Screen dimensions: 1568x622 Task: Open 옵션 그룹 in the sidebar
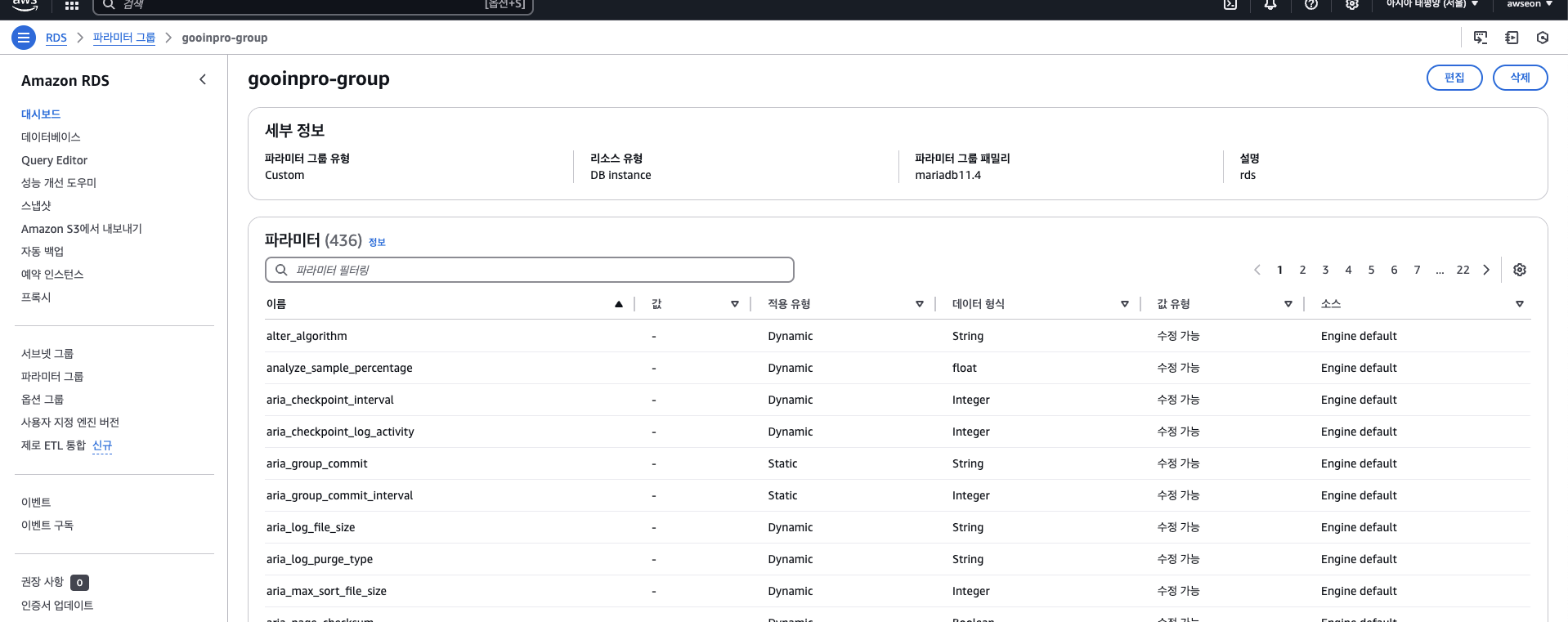click(x=43, y=400)
